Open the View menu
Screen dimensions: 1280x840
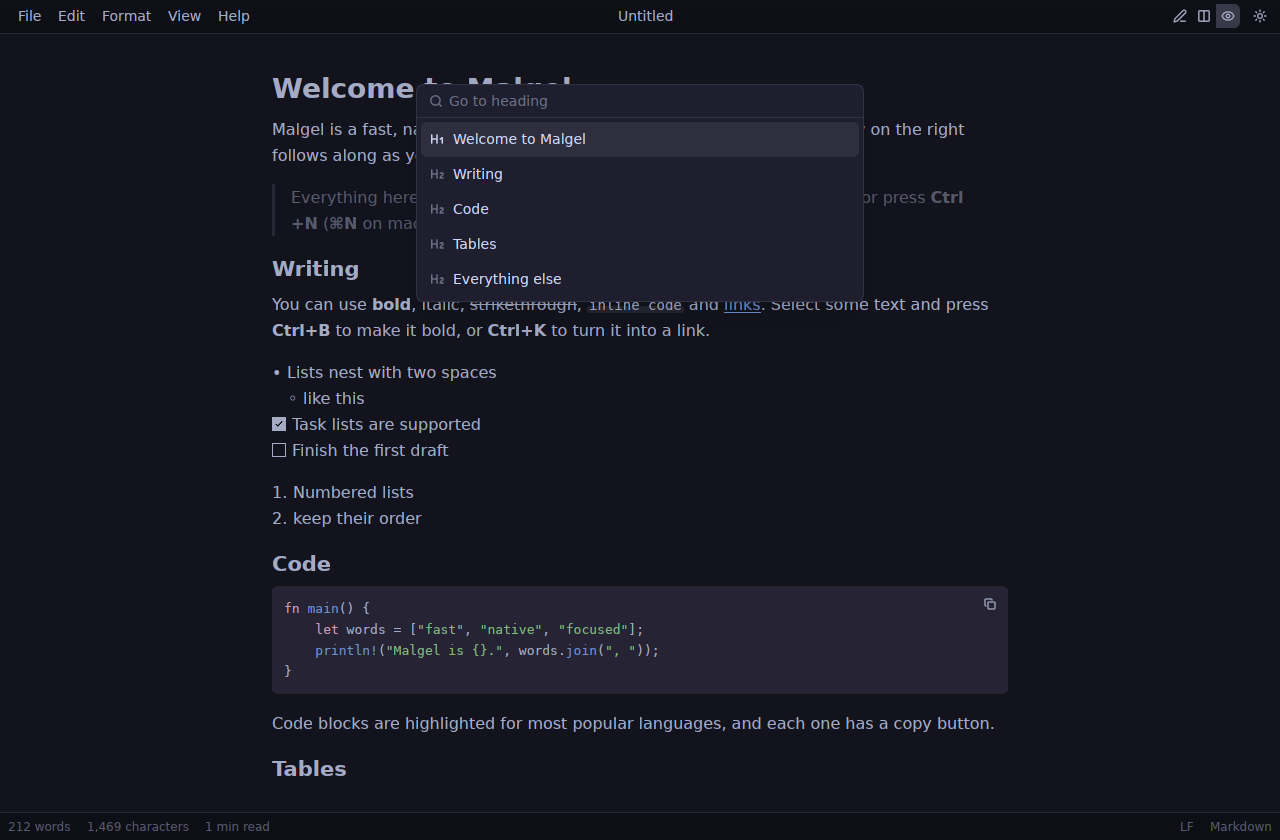(x=184, y=16)
